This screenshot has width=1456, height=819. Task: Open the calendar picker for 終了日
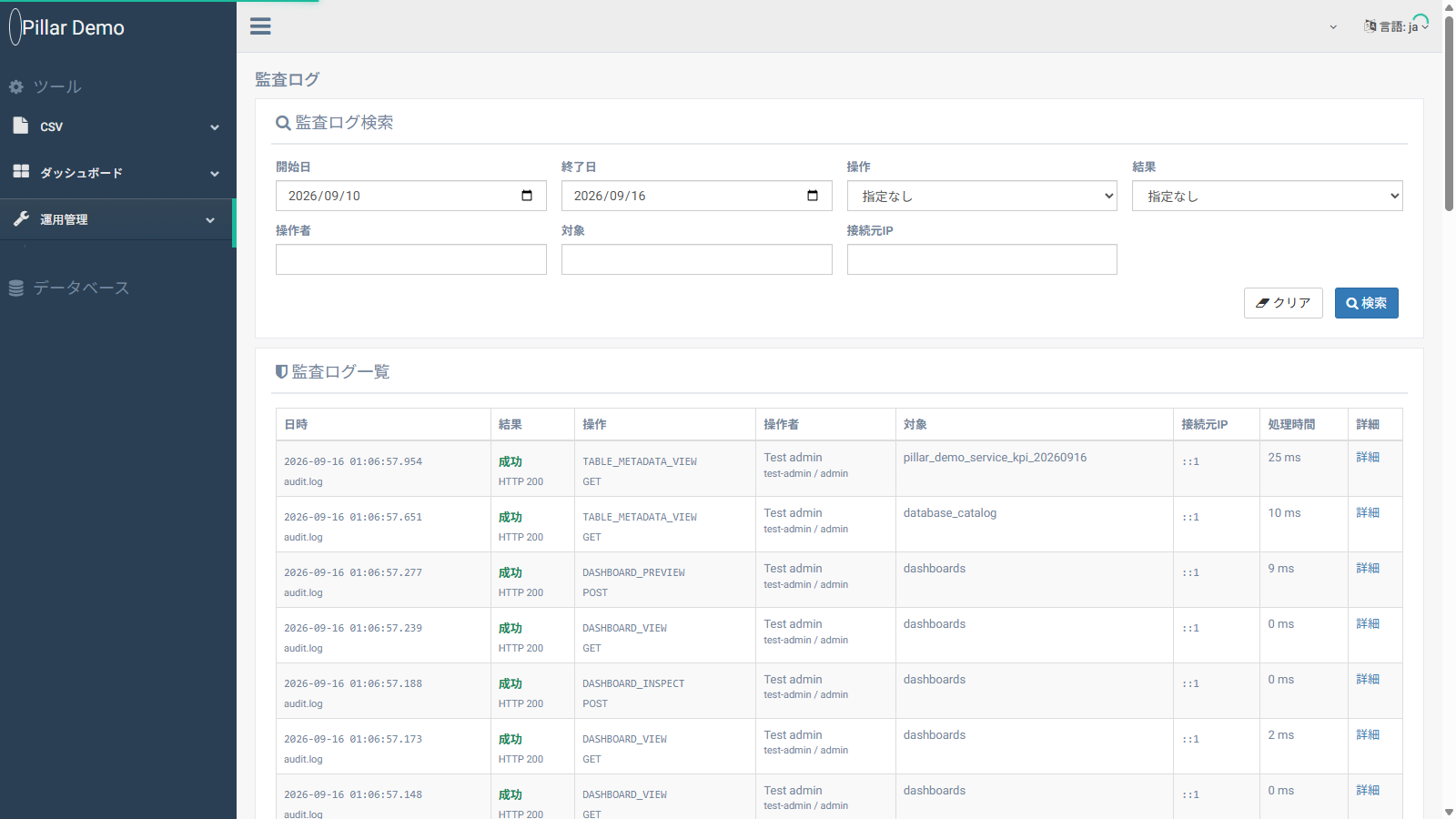[x=813, y=196]
